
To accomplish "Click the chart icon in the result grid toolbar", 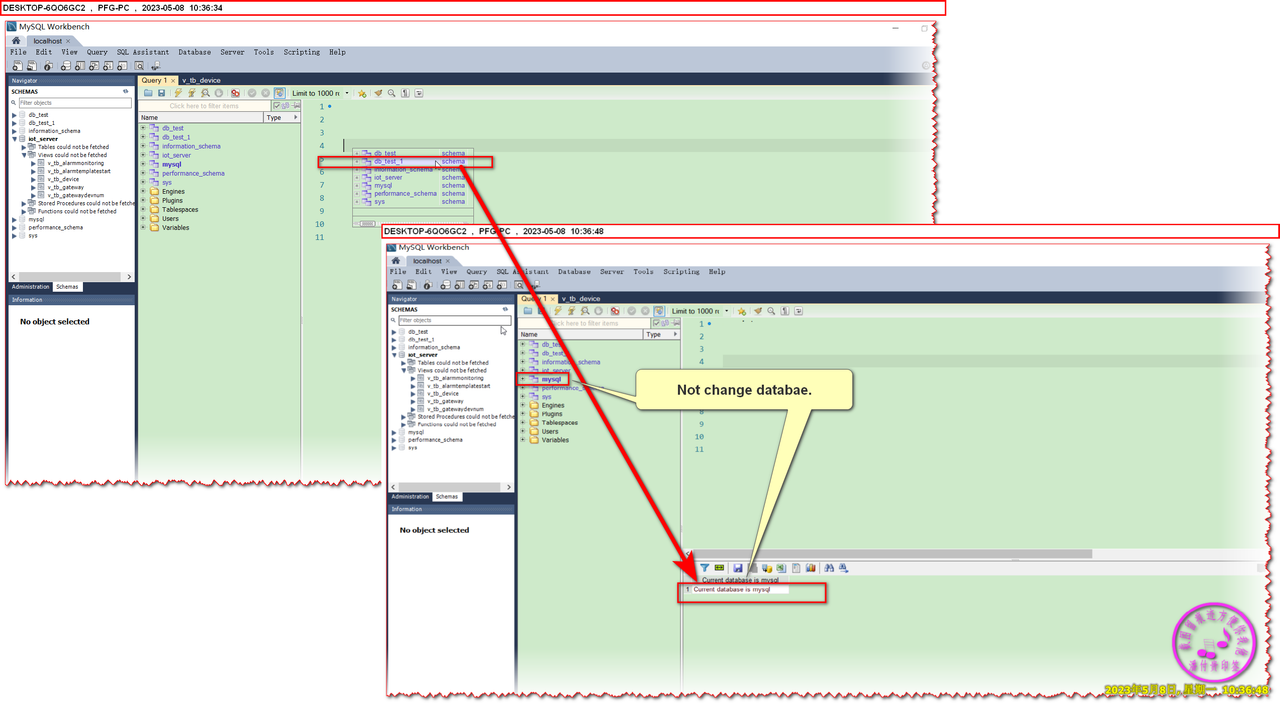I will (811, 568).
